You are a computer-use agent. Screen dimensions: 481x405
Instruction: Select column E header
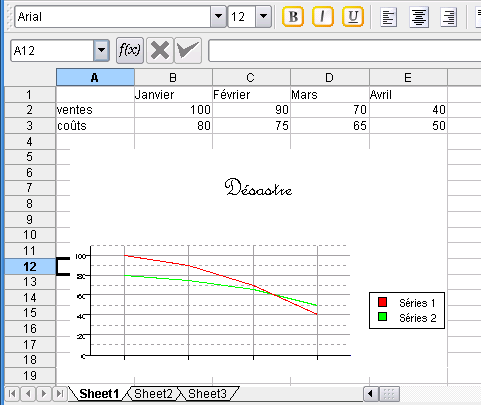(x=408, y=77)
